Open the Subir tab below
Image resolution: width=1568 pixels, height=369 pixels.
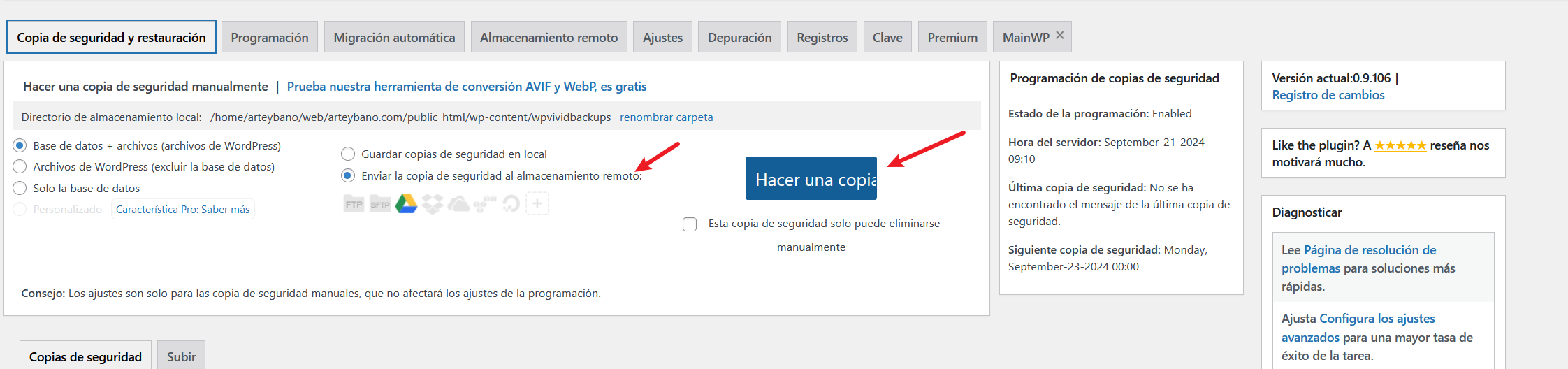point(181,356)
